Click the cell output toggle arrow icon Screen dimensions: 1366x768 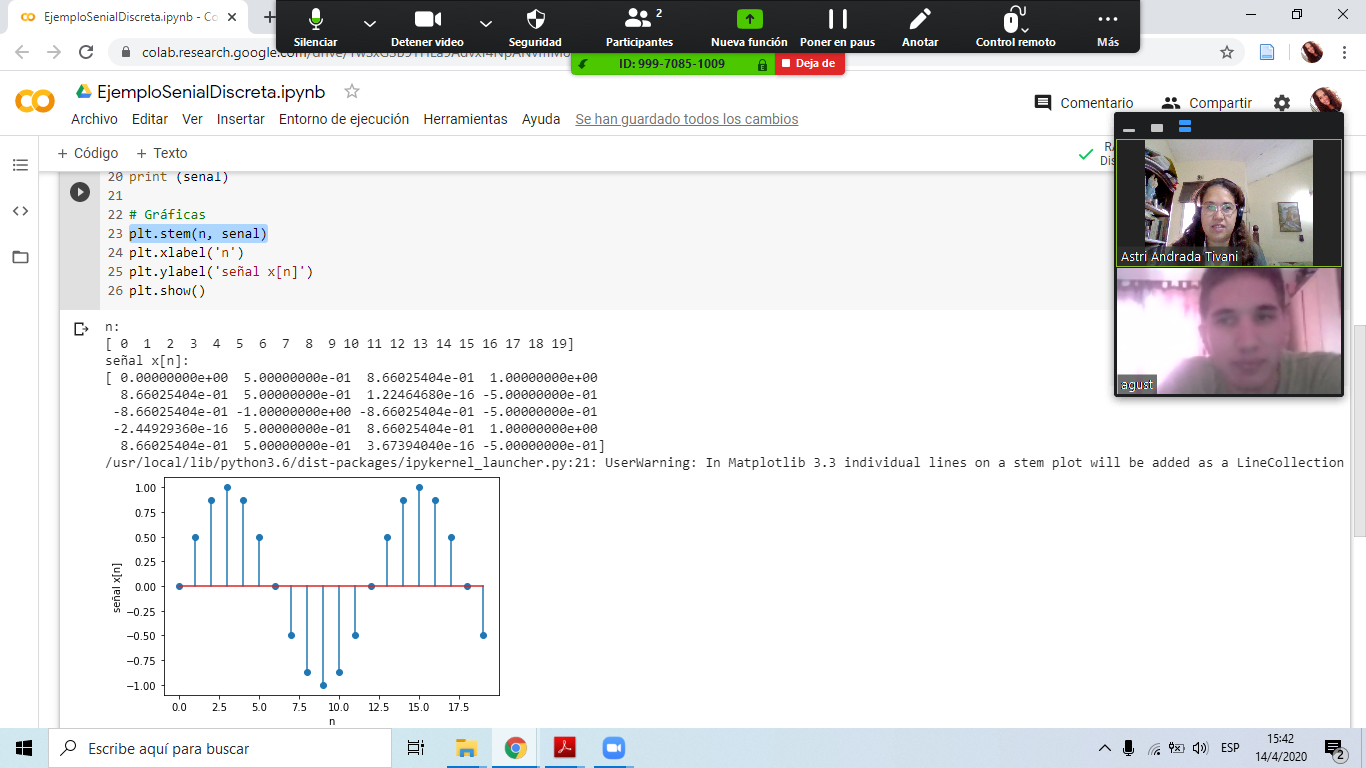point(82,329)
